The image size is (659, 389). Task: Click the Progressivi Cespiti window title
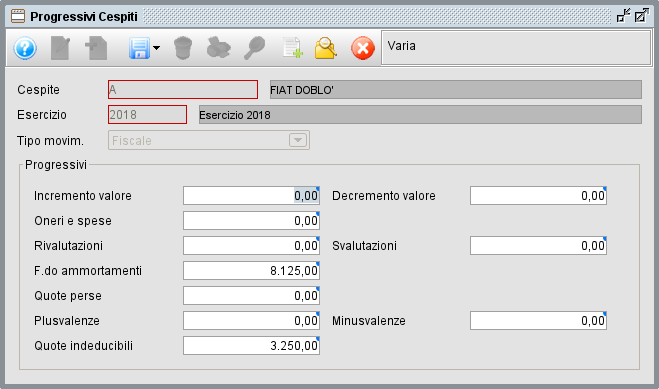84,17
